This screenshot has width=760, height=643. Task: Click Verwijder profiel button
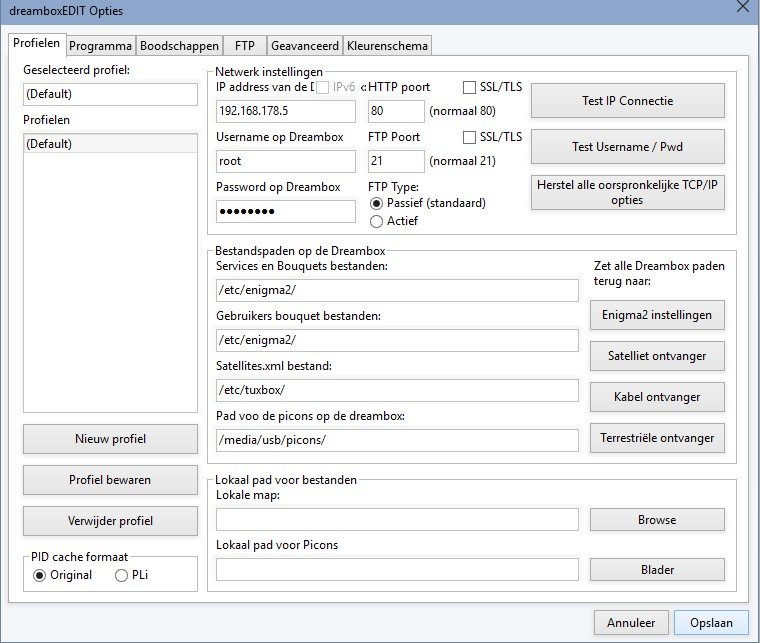coord(111,521)
